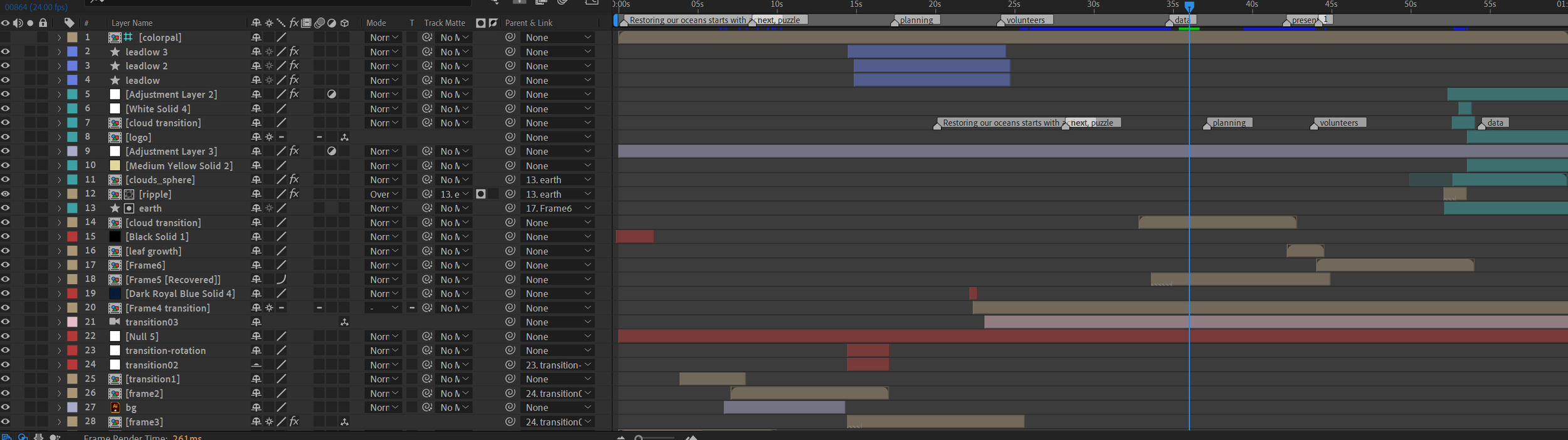Click 3D layer switch on transition03 layer
This screenshot has width=1568, height=440.
344,322
